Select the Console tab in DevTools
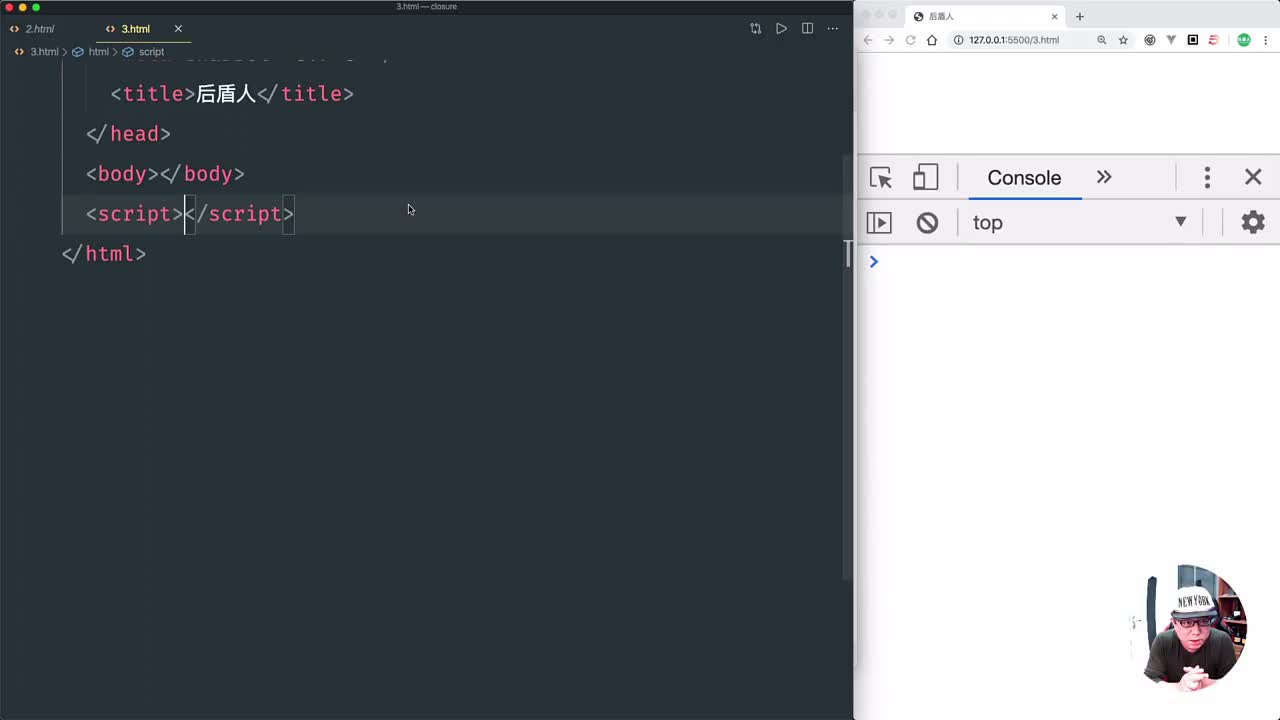1280x720 pixels. pyautogui.click(x=1024, y=178)
